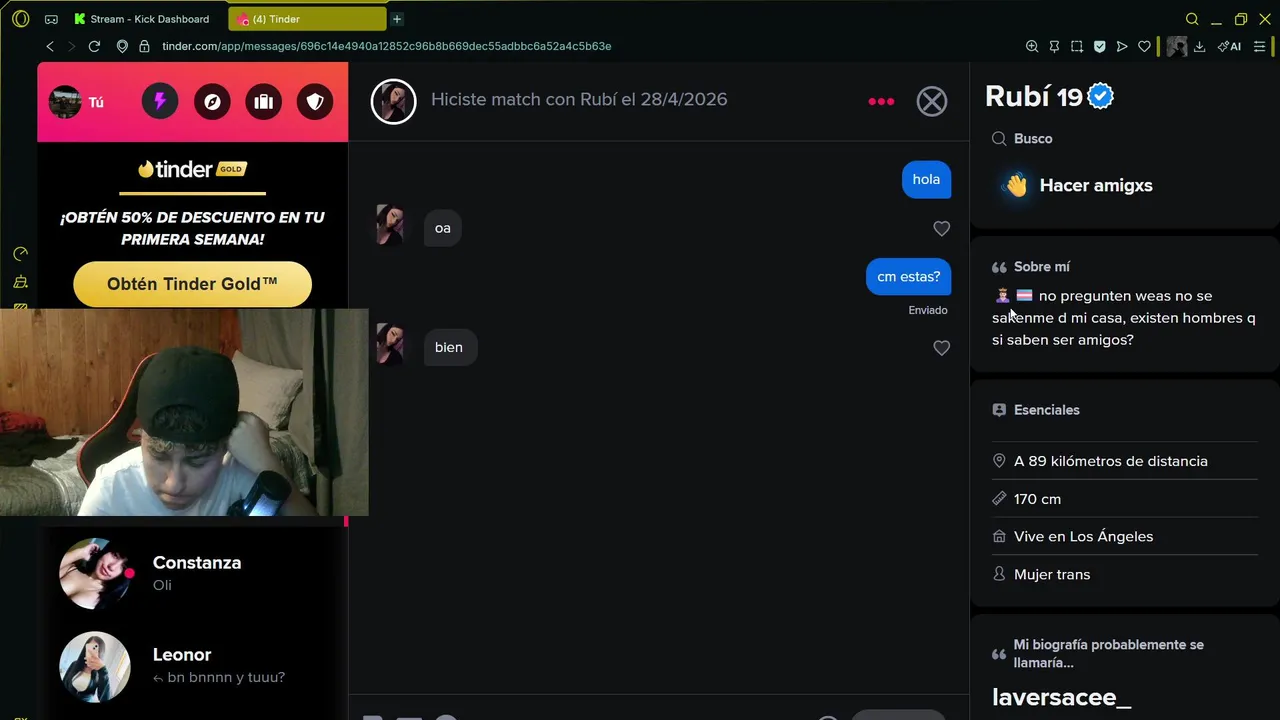
Task: Click the 170 cm height row
Action: pos(1125,499)
